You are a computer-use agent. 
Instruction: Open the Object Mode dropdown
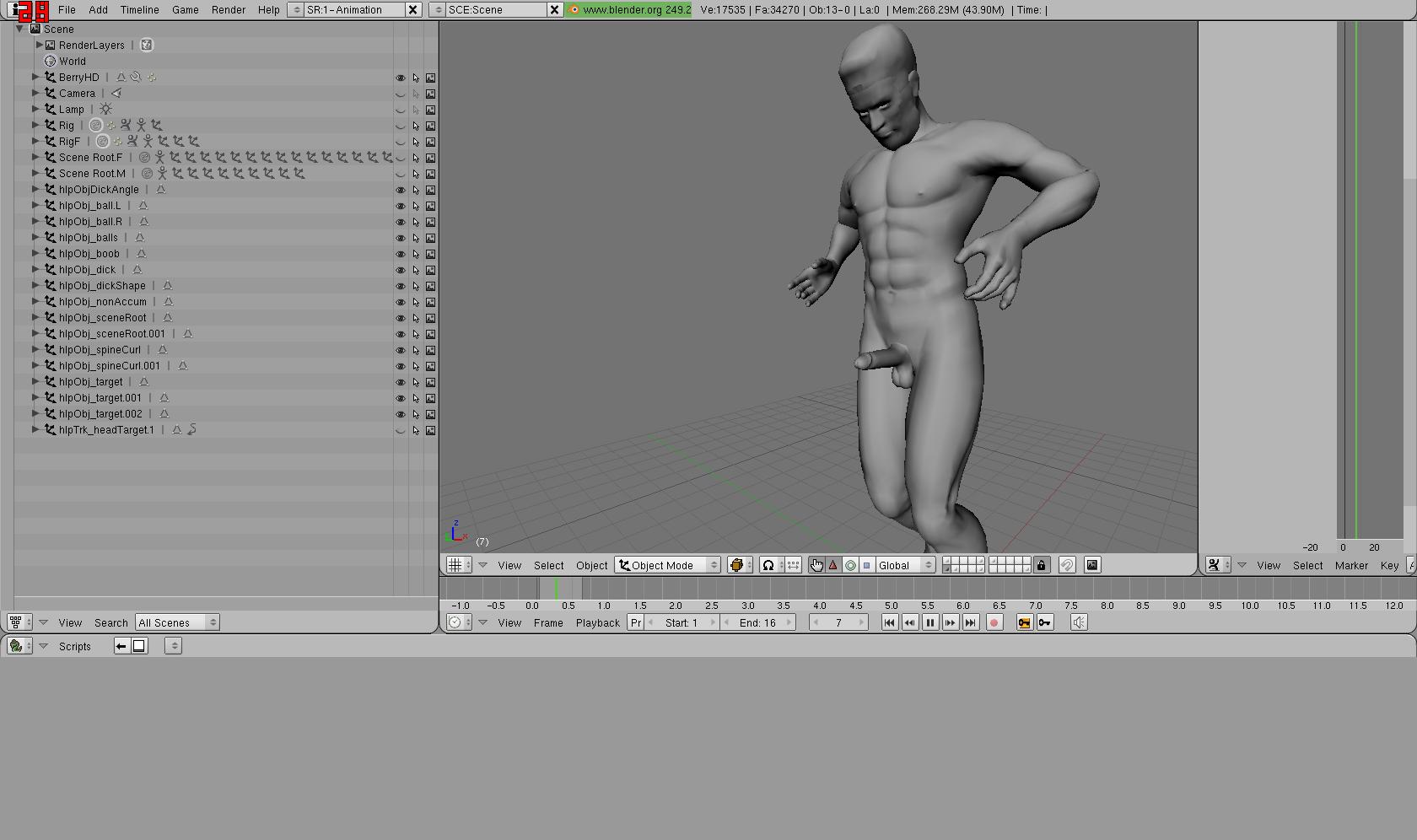tap(668, 565)
